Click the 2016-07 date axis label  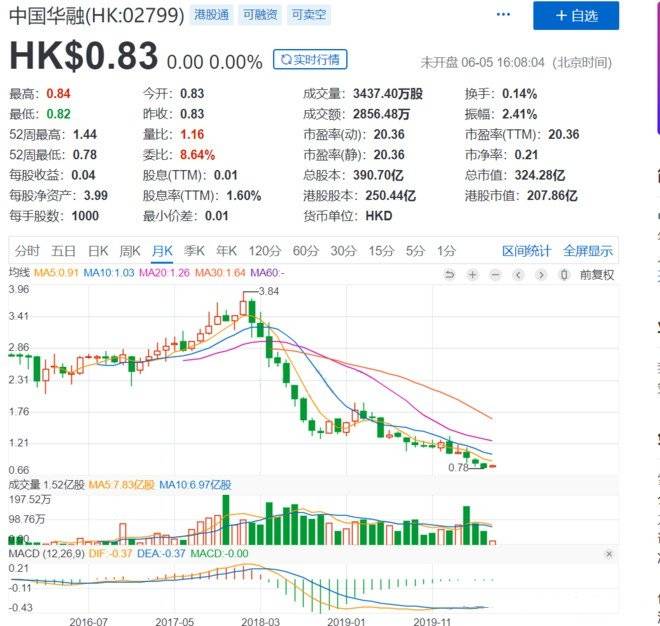88,621
